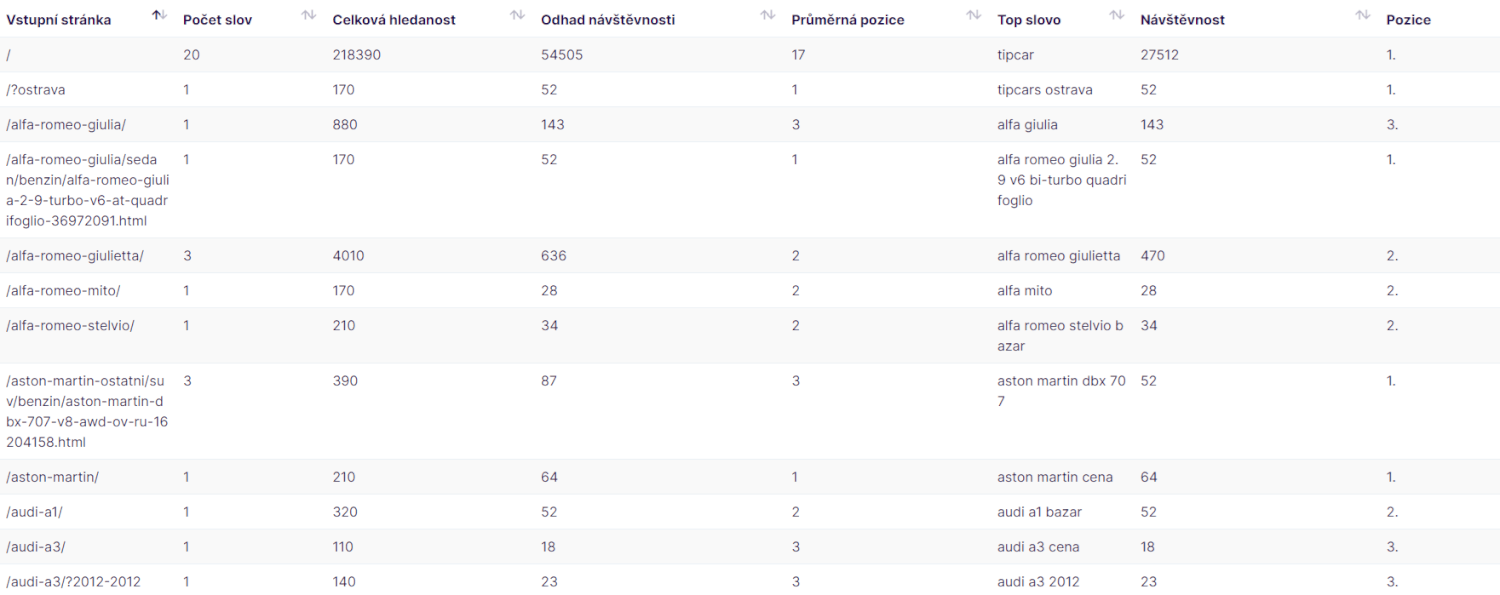Sort table by Celková hledanost icon

517,15
